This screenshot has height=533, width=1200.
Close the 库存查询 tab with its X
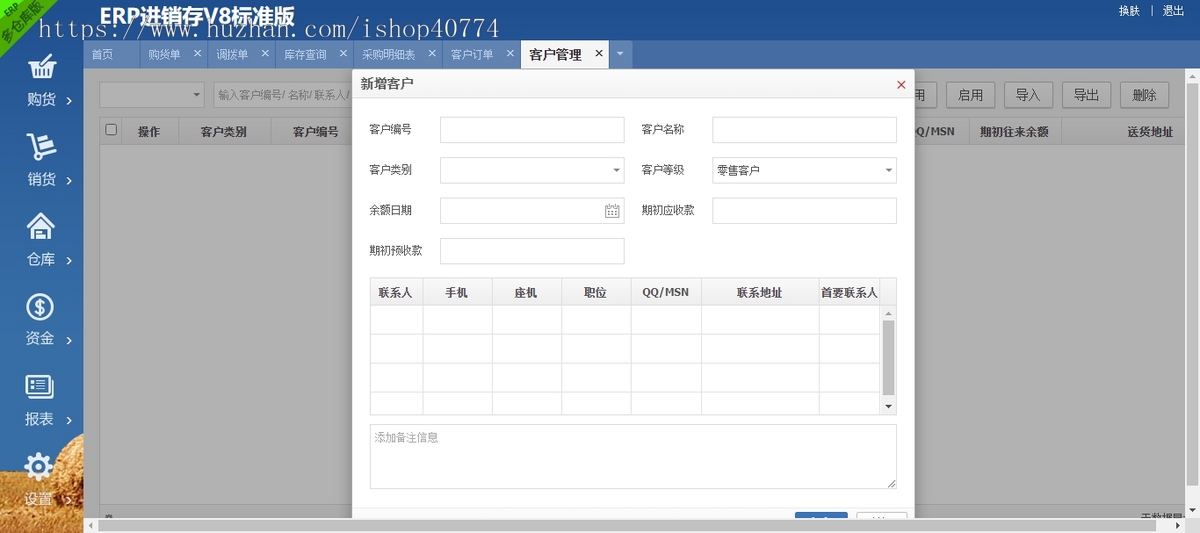tap(344, 54)
